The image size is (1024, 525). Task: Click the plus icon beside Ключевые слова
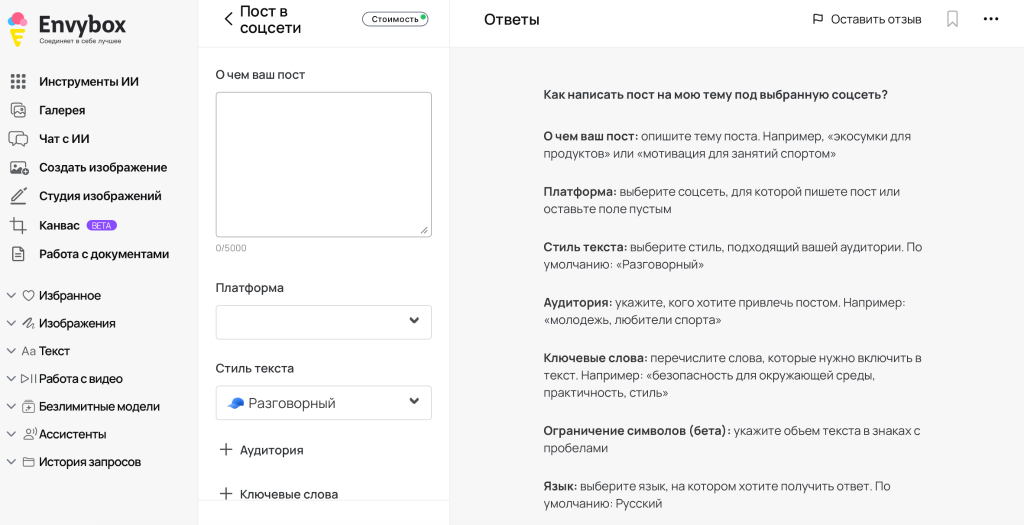tap(226, 494)
